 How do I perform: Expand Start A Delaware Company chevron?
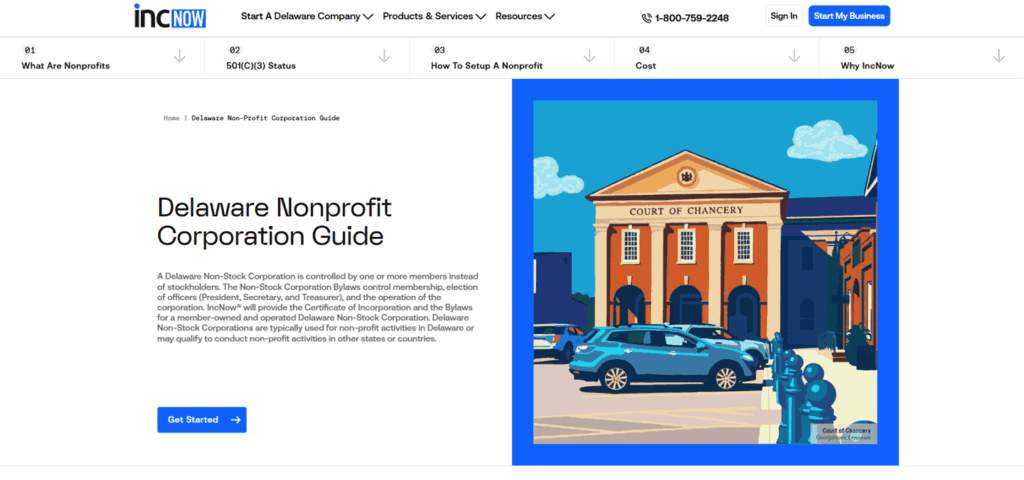pos(368,17)
